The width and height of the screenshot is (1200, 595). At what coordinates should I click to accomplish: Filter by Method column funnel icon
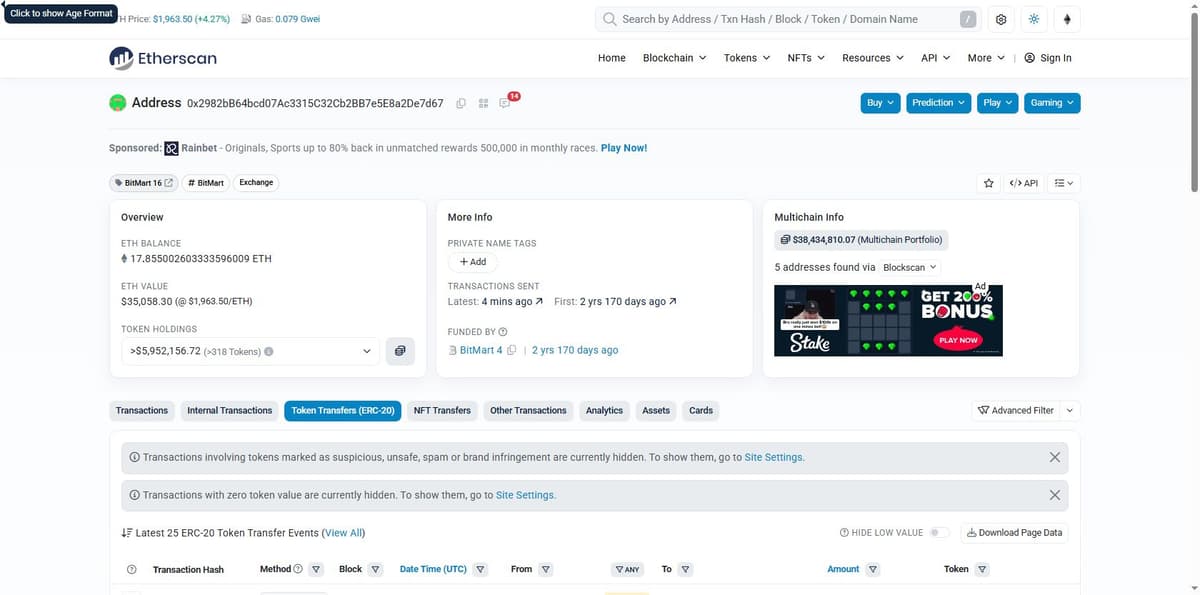point(316,569)
